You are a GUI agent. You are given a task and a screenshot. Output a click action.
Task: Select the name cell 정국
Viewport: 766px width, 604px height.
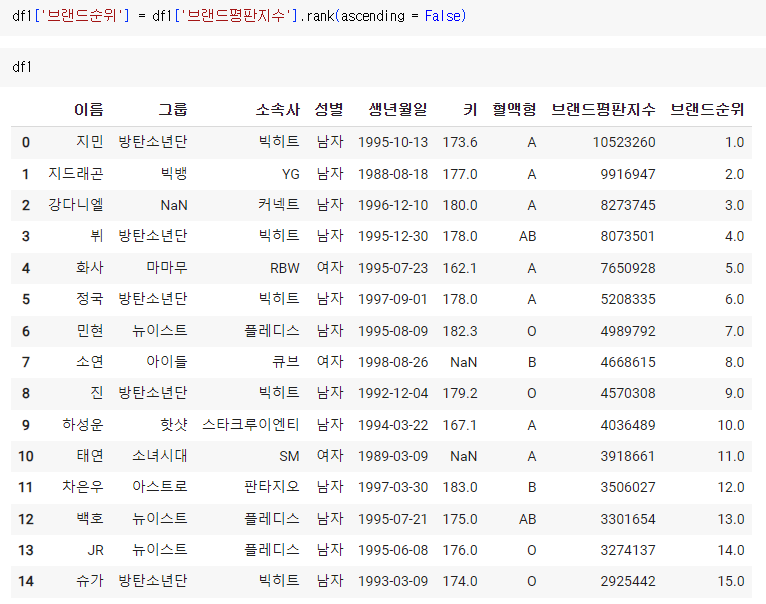tap(89, 299)
